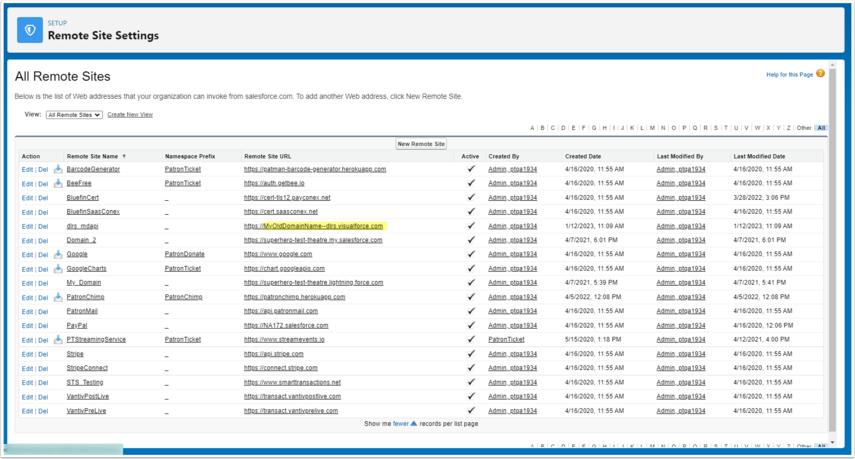Open the BluefinCert remote site name
This screenshot has width=855, height=459.
coord(82,197)
